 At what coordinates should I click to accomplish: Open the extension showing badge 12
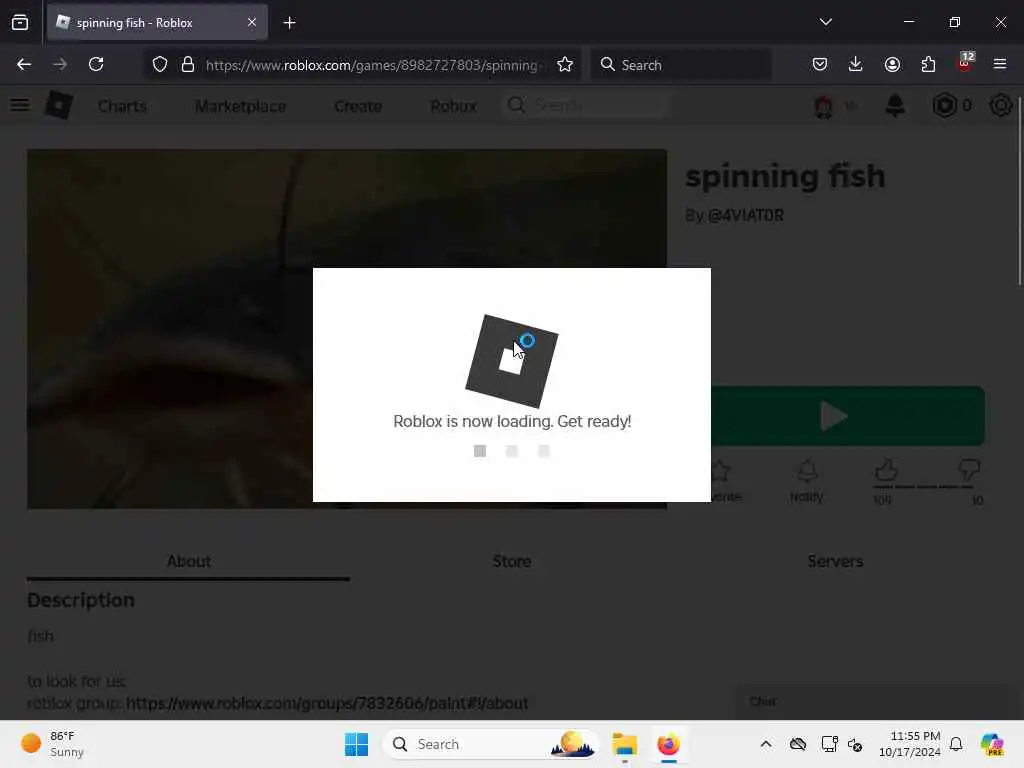click(965, 63)
